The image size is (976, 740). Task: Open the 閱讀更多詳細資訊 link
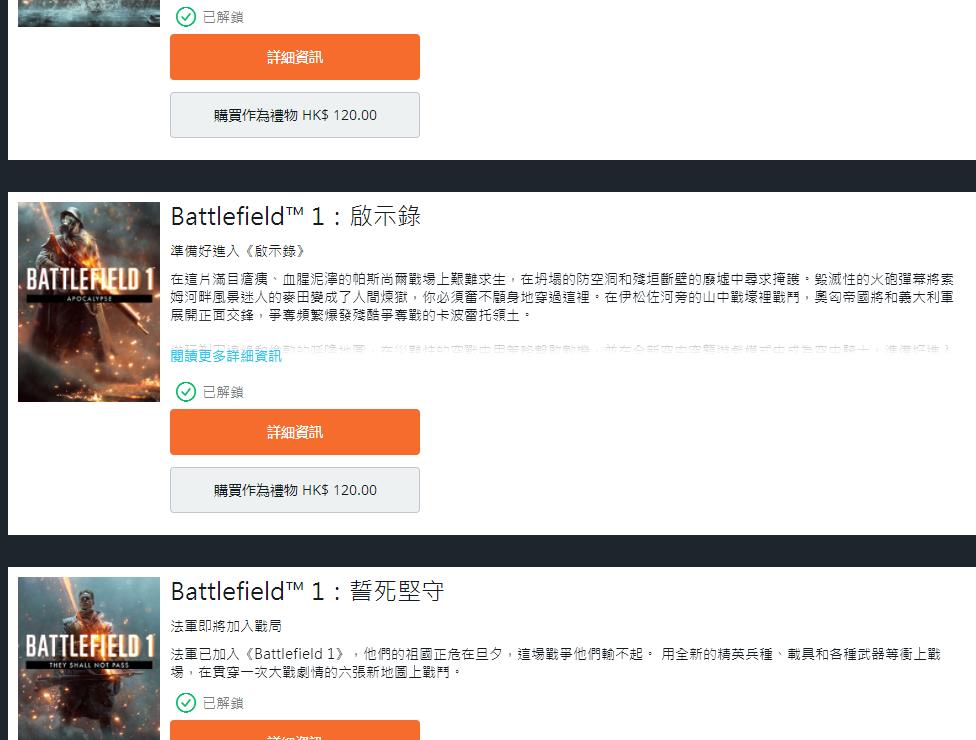226,355
